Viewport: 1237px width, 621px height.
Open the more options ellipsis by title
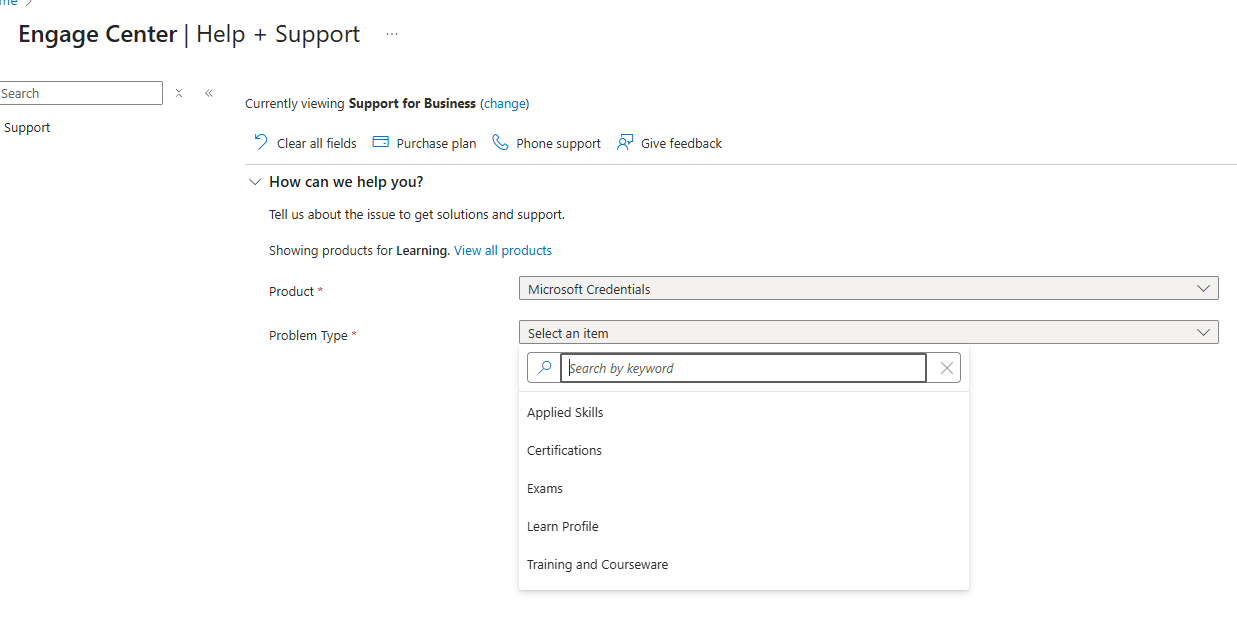(x=392, y=34)
